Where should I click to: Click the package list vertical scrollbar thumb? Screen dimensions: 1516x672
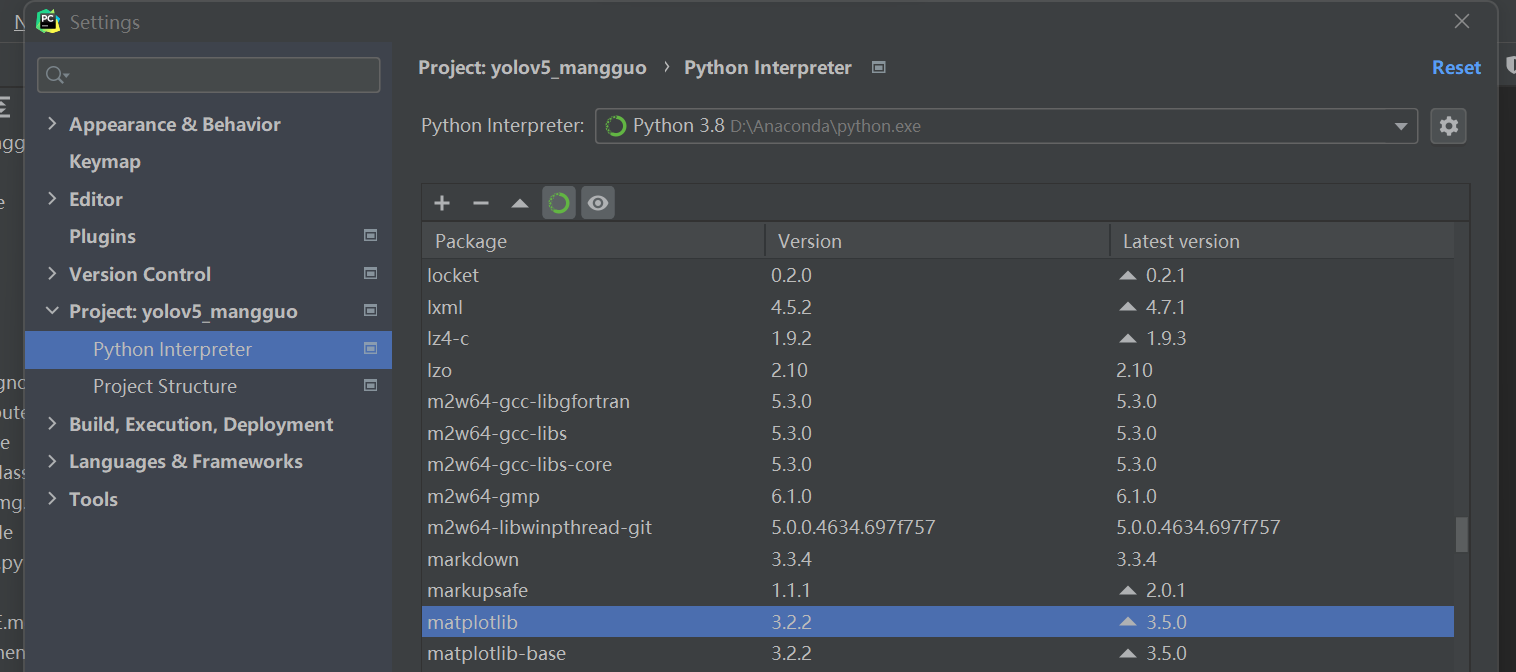[x=1462, y=535]
